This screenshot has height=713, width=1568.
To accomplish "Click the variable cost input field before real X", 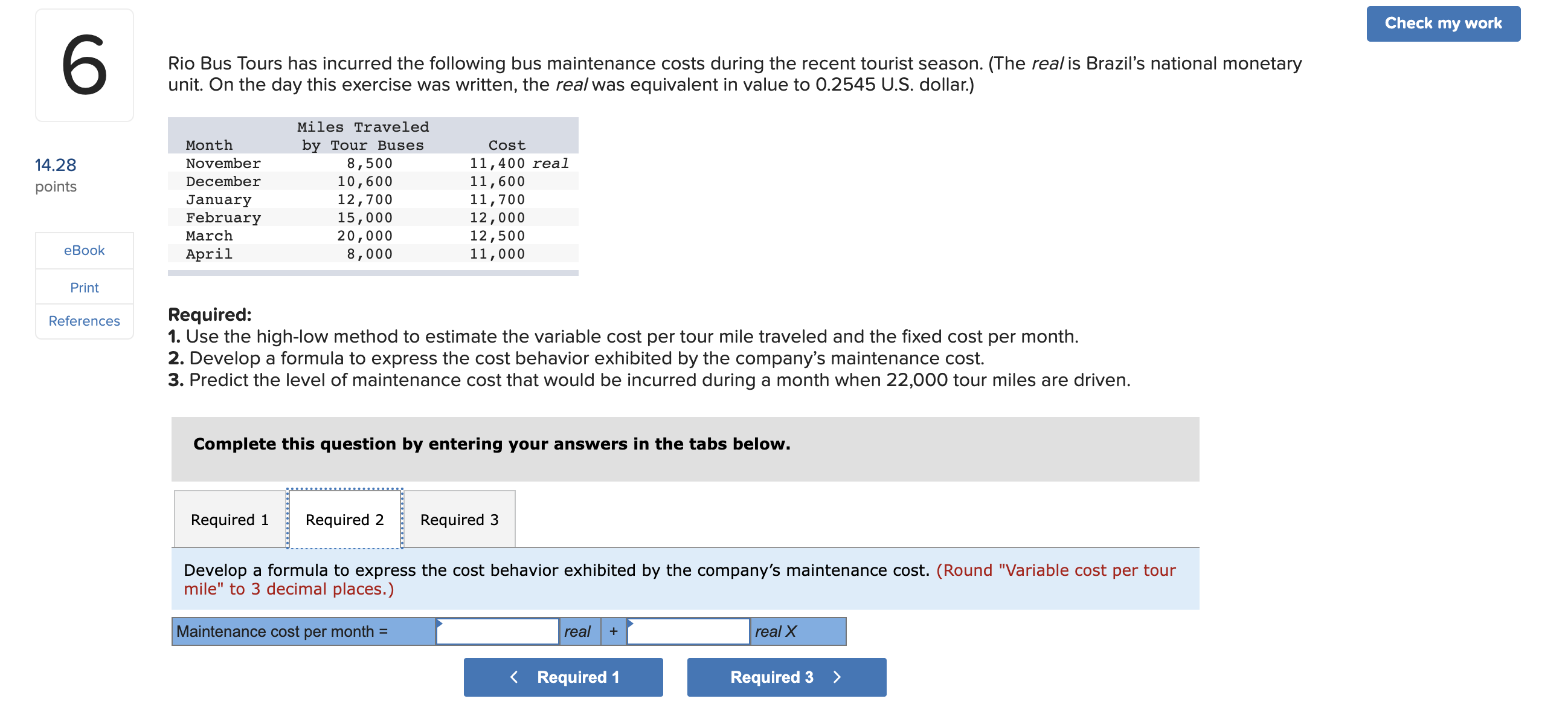I will [688, 631].
